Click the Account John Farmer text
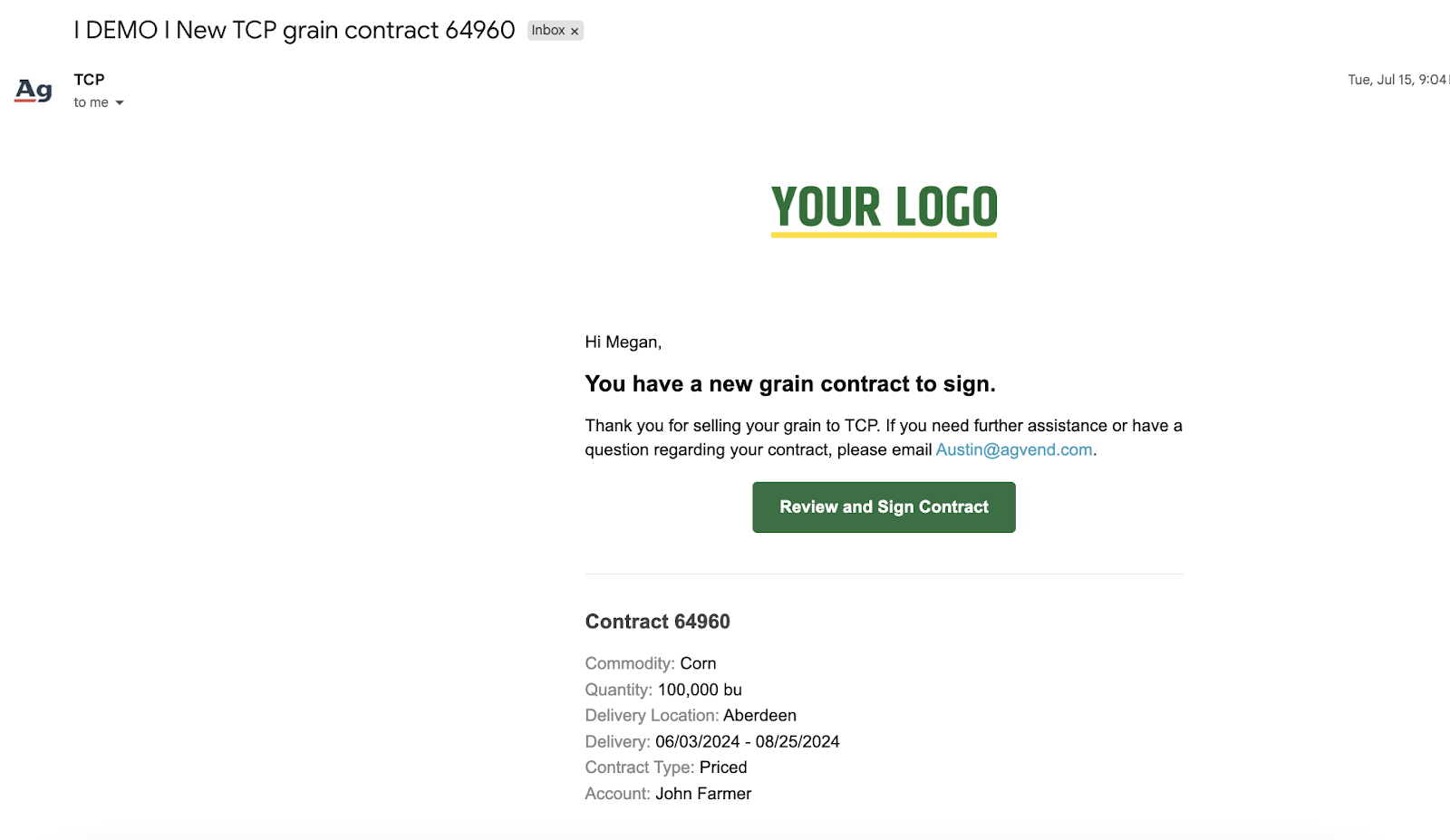The image size is (1450, 840). (668, 794)
